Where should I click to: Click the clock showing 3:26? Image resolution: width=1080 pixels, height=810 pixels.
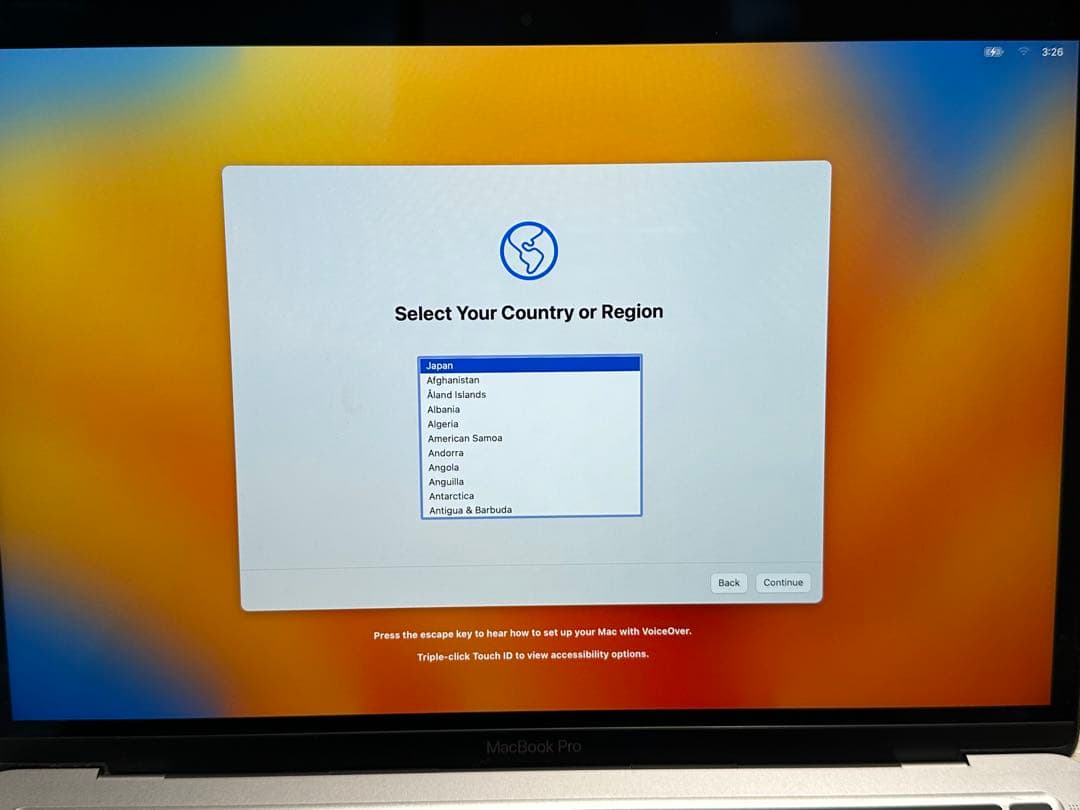pos(1052,52)
